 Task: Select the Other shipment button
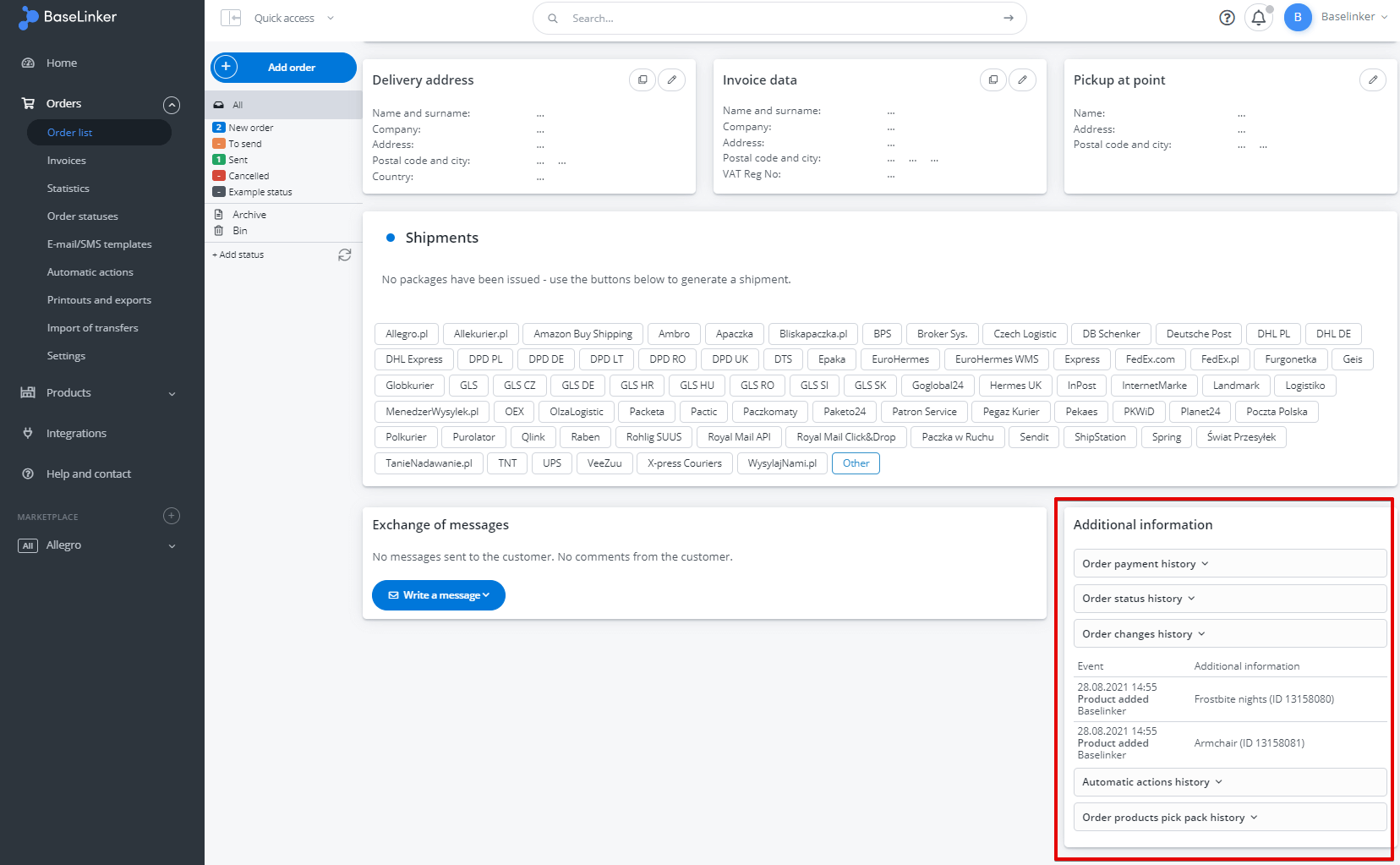tap(856, 463)
